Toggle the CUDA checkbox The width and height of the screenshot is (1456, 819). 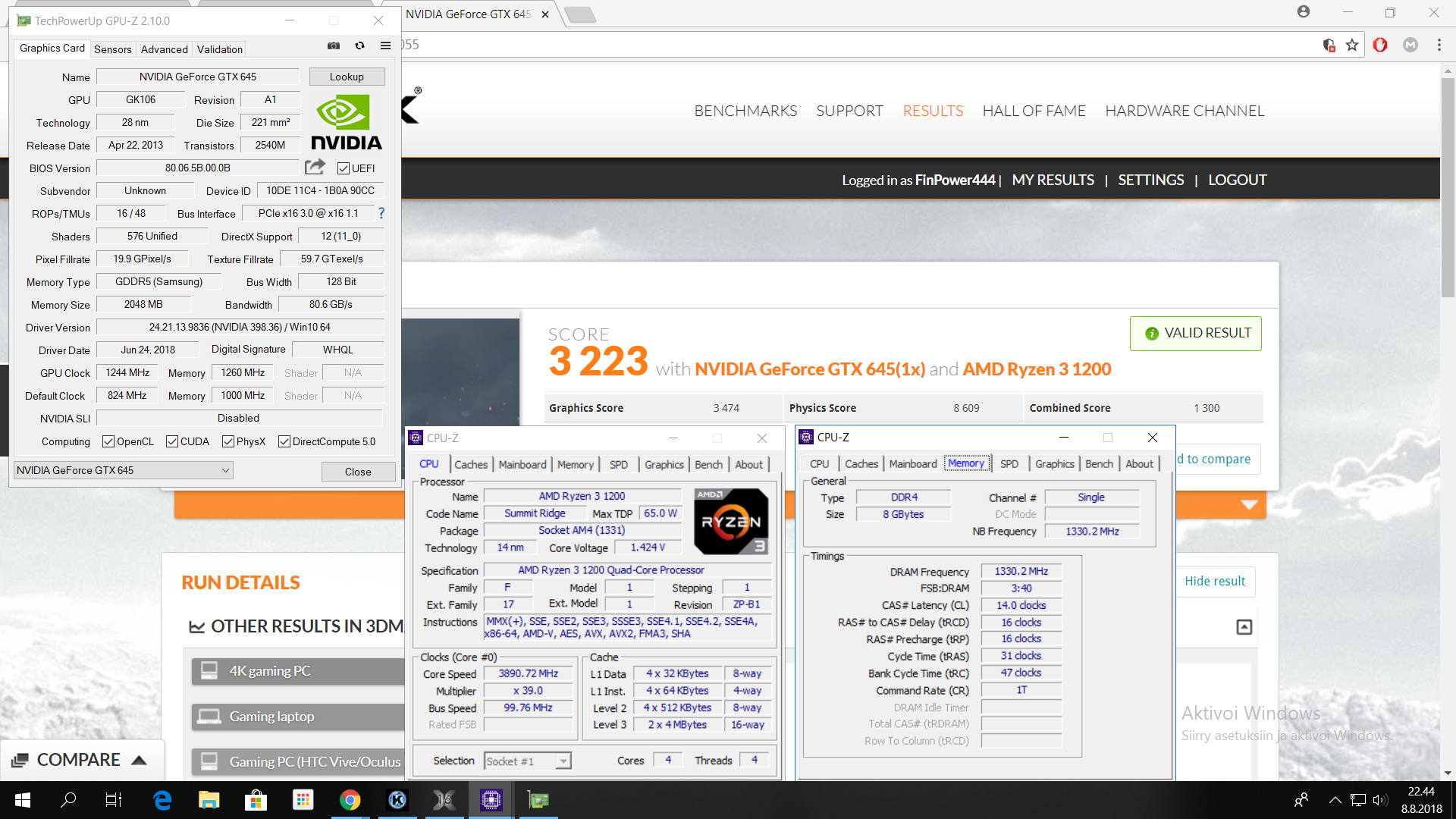point(172,441)
